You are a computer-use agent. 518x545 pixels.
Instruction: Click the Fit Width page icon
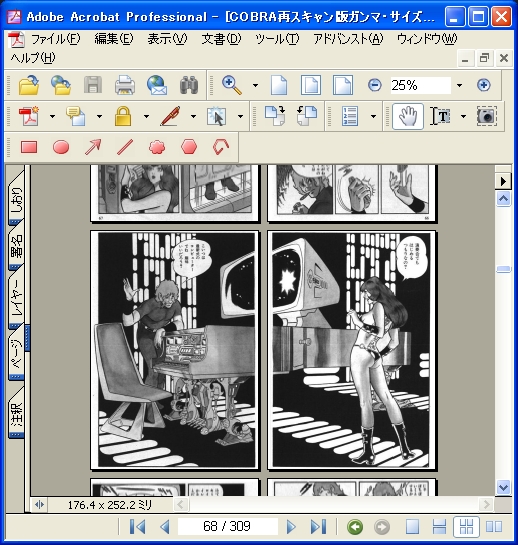[x=343, y=85]
